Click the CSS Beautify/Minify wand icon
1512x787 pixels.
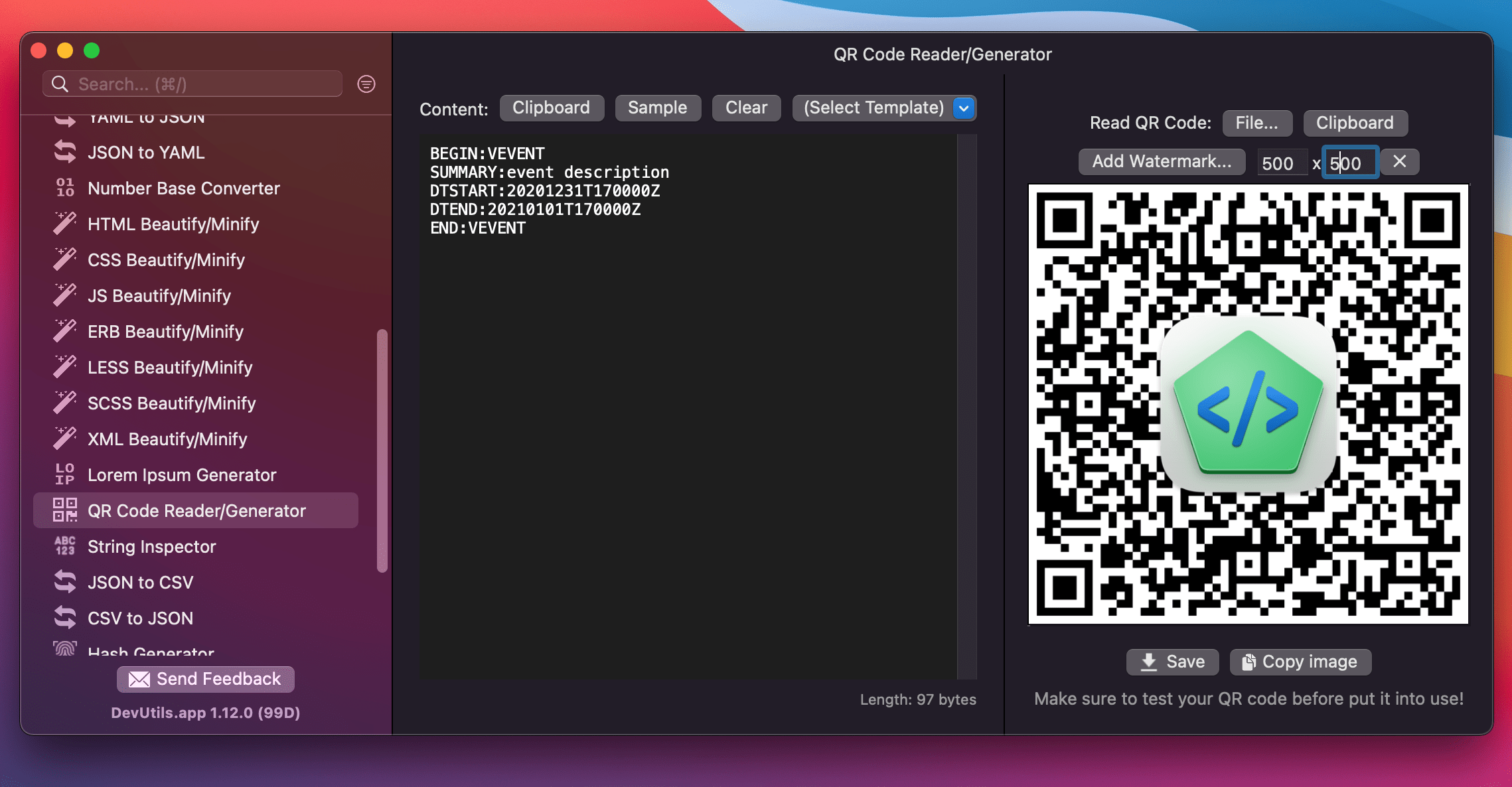(65, 259)
